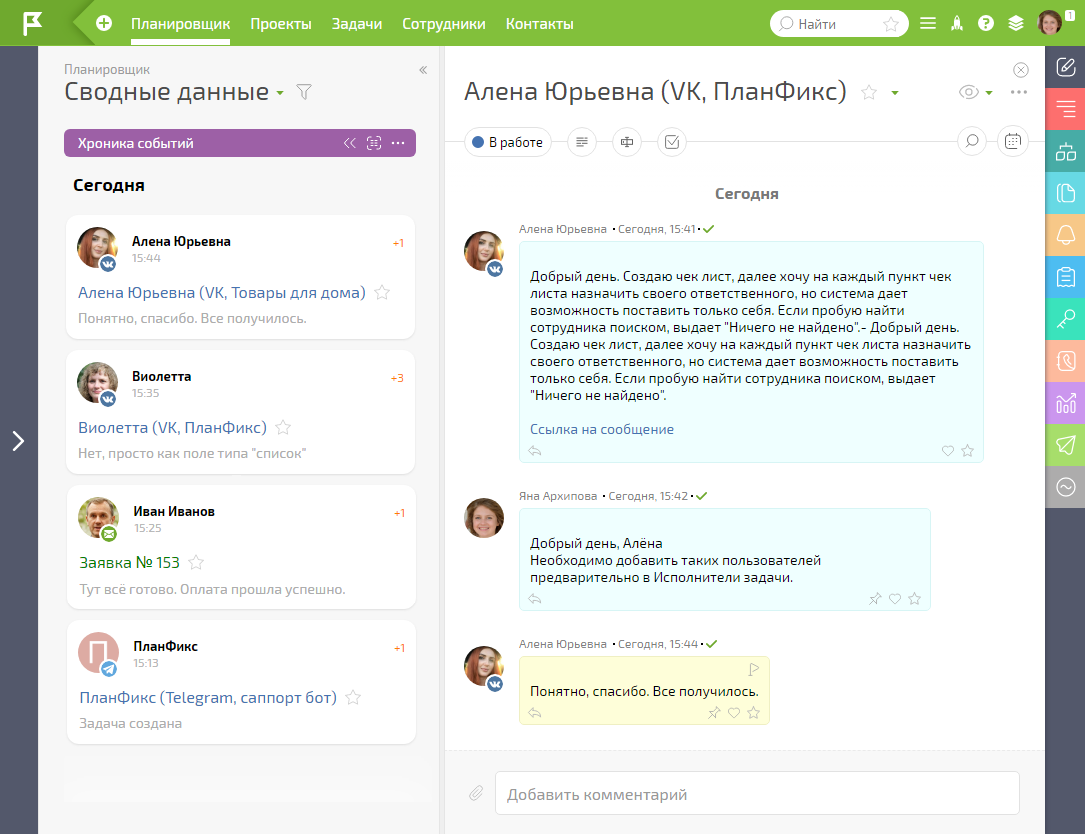Reply to the Яна Архипова message

click(x=535, y=599)
